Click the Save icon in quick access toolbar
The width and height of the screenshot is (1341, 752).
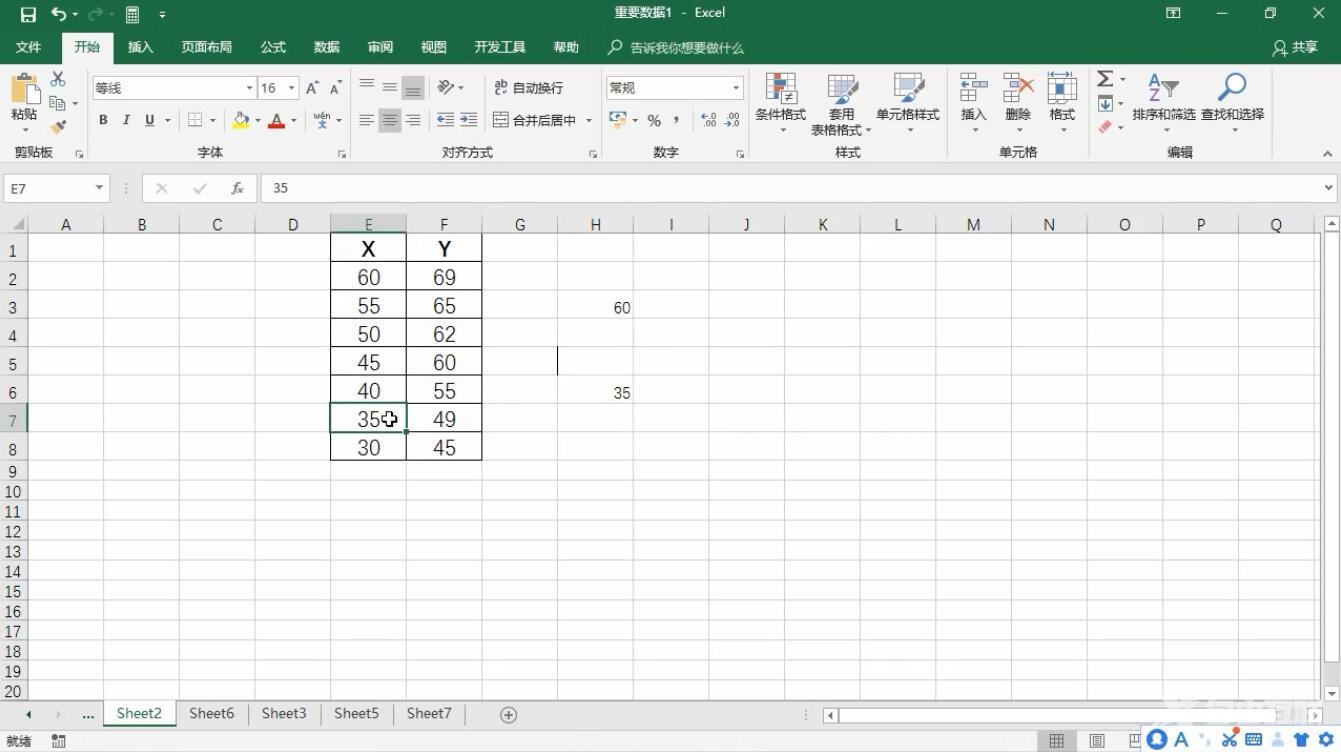(27, 14)
